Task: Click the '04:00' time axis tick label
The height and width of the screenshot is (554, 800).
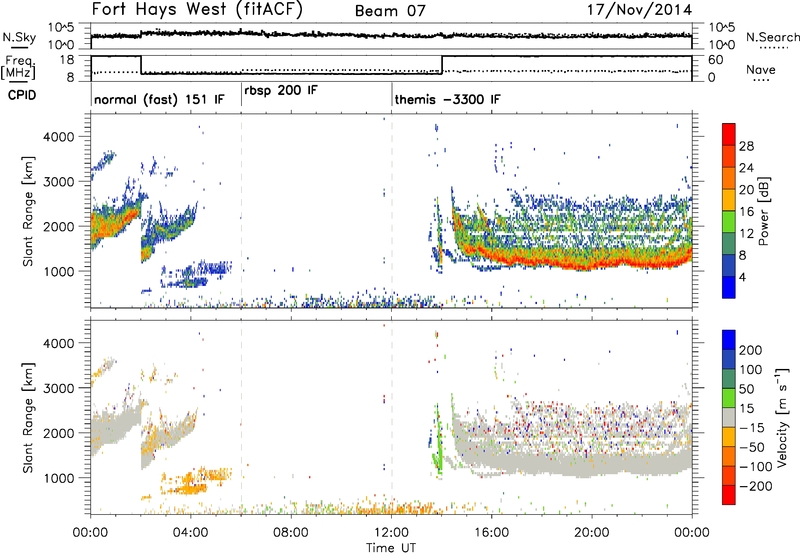Action: [x=191, y=533]
